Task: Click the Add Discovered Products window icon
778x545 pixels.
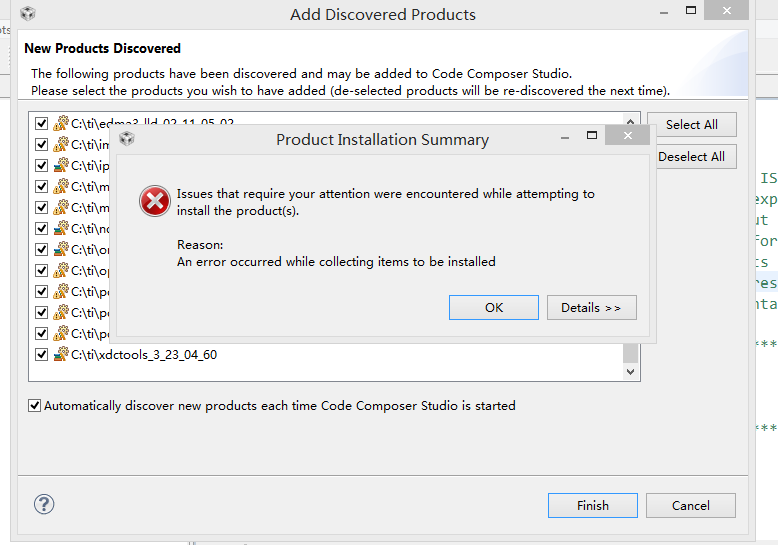Action: (28, 14)
